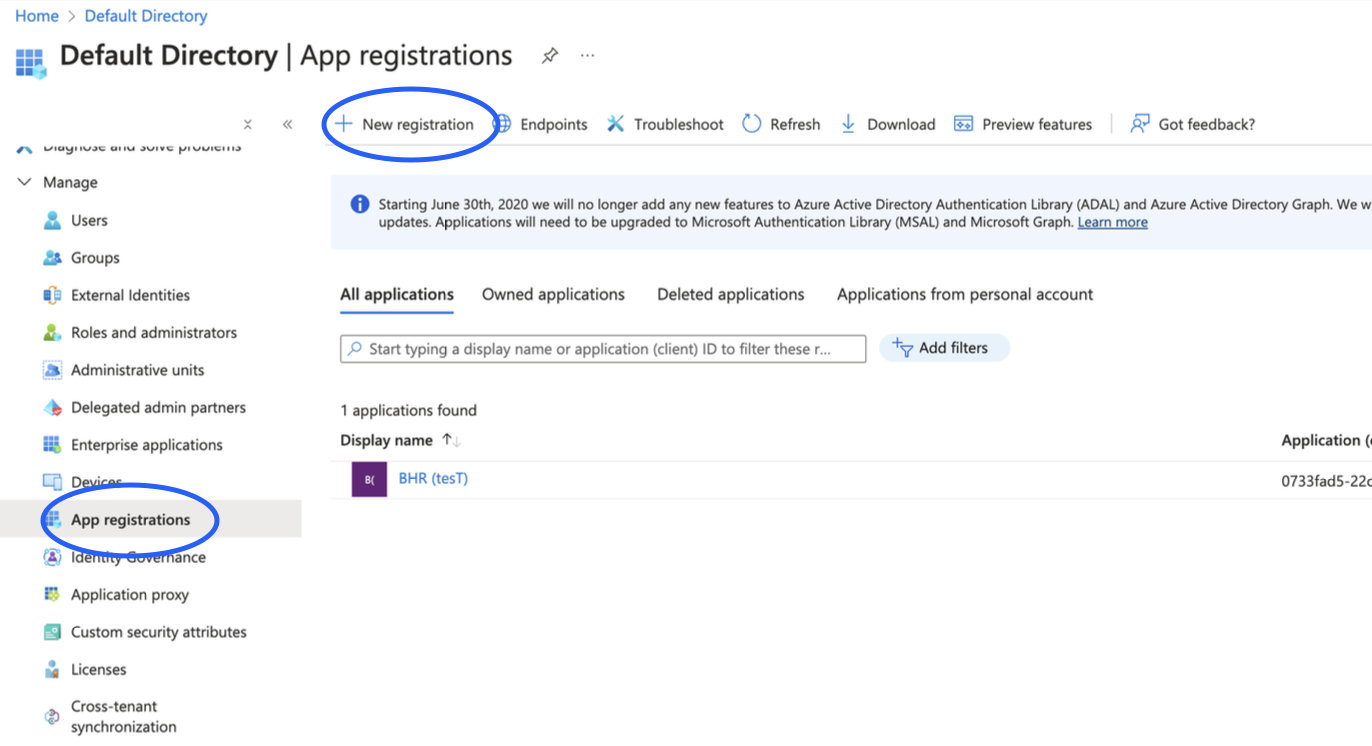Click the Enterprise applications icon
This screenshot has height=746, width=1372.
point(52,445)
